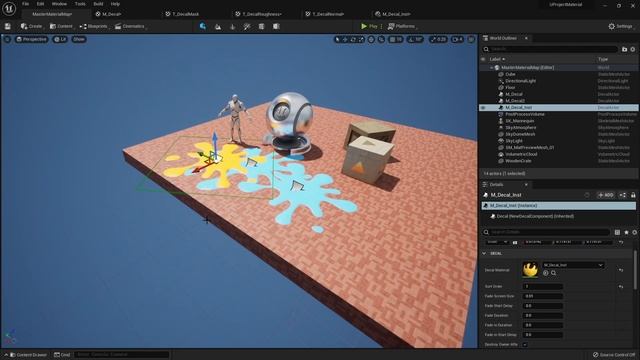Select DirectionalLight in the World Outliner
Viewport: 640px width, 360px height.
click(520, 81)
